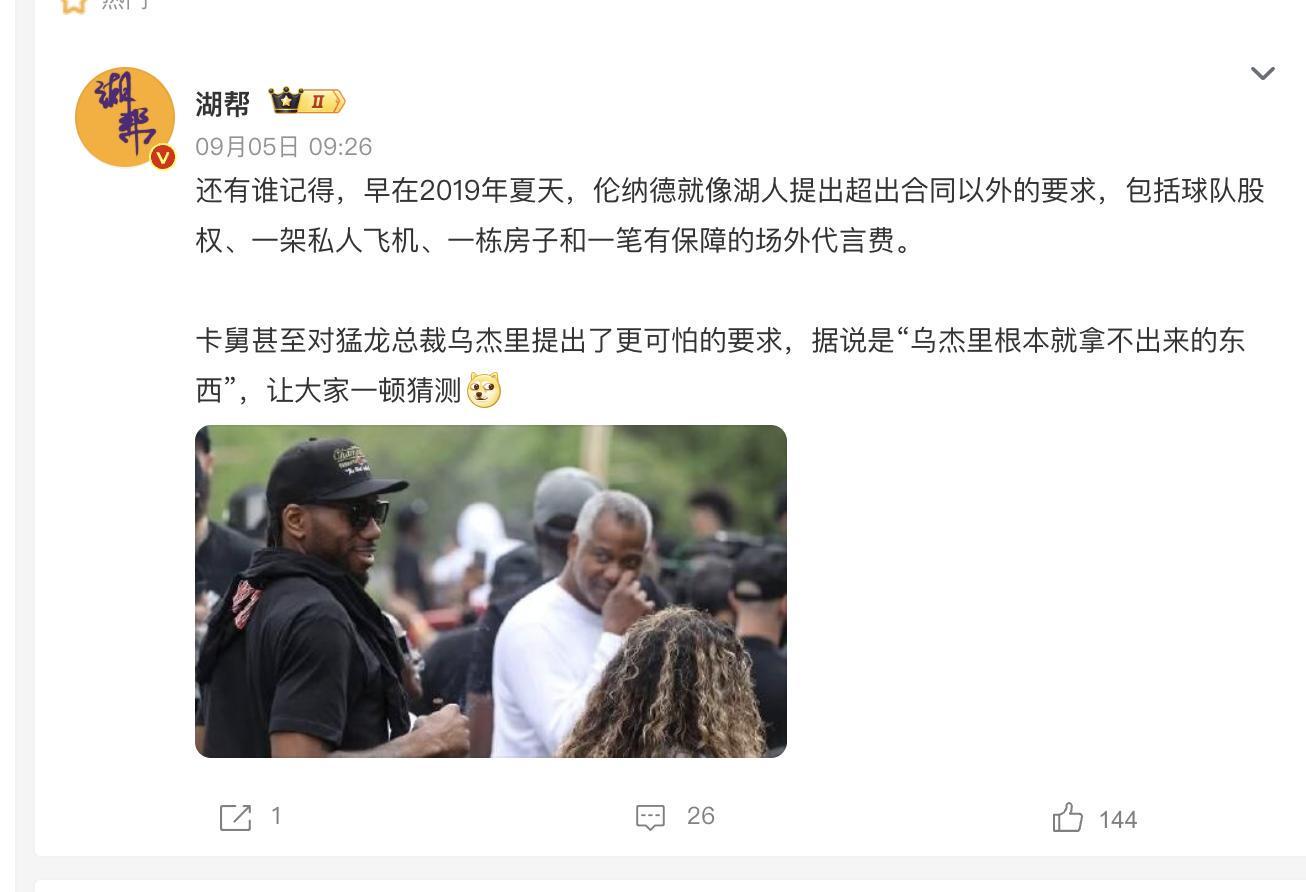Click the orange verified V badge
The height and width of the screenshot is (892, 1306).
(x=163, y=157)
